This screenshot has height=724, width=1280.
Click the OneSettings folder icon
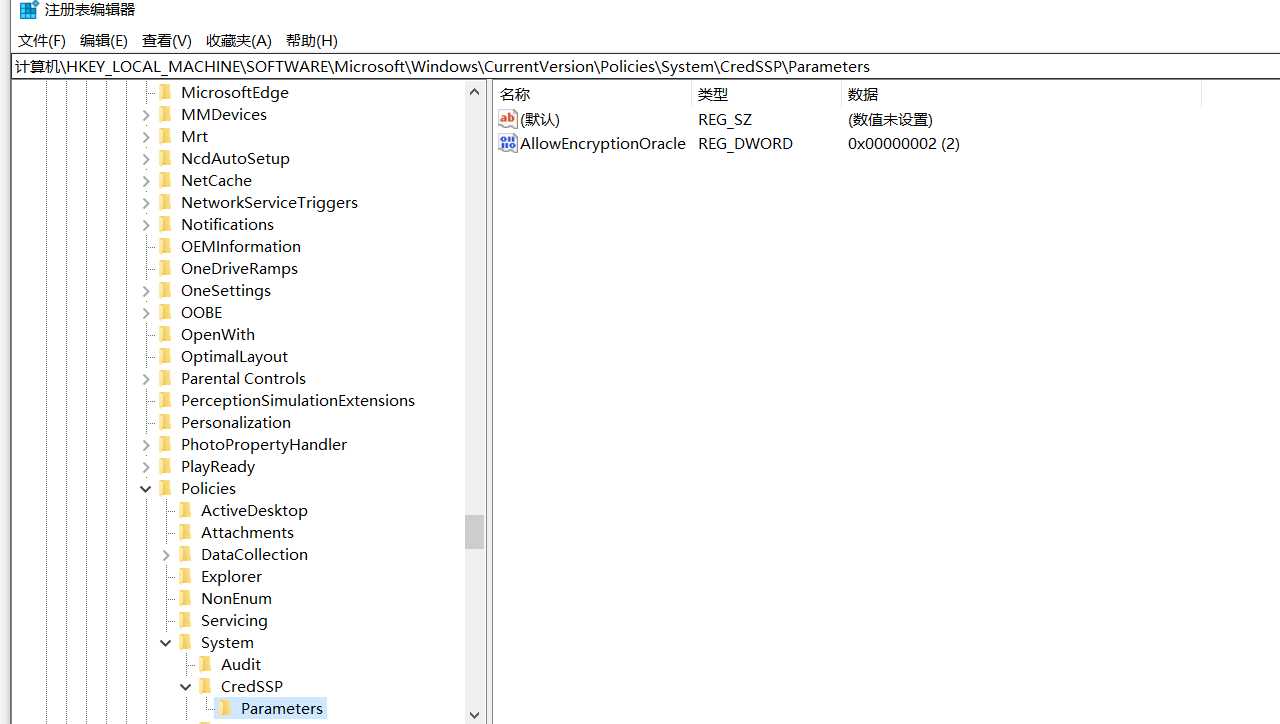tap(166, 290)
